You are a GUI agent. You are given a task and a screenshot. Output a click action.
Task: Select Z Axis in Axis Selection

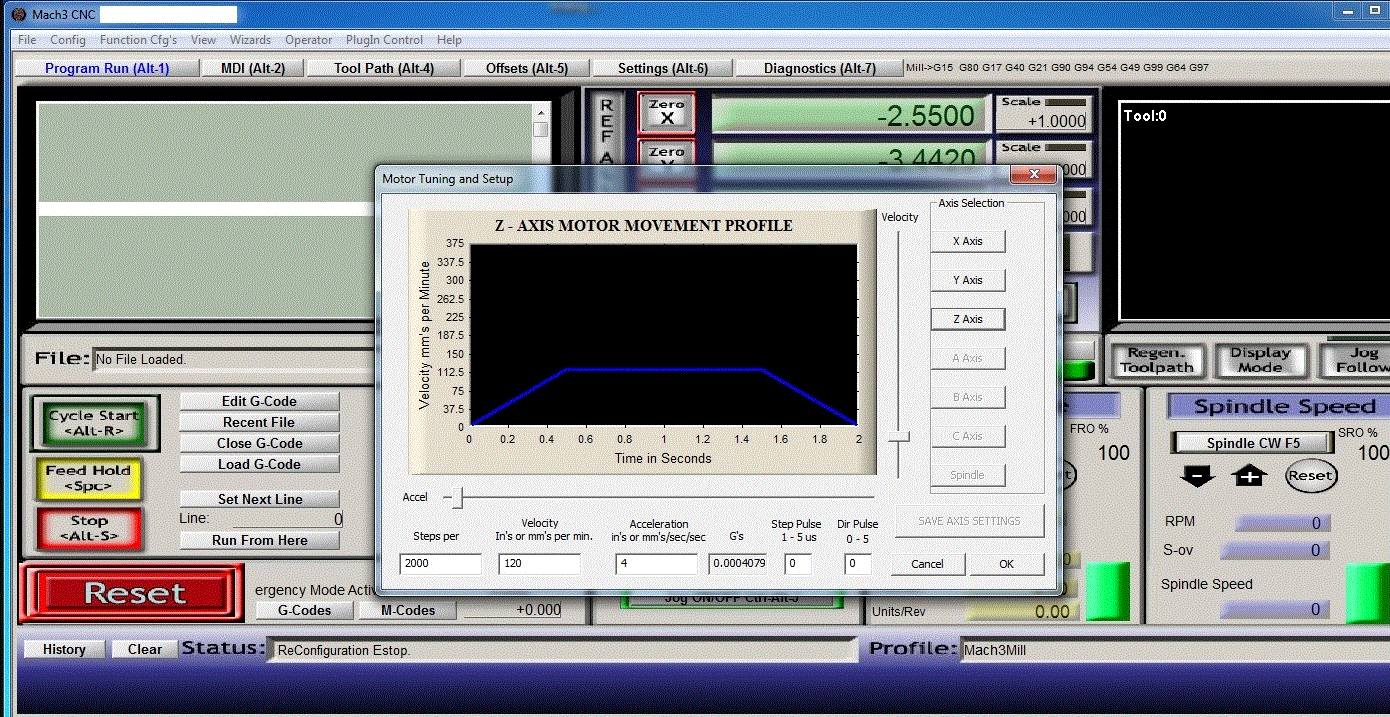tap(967, 319)
